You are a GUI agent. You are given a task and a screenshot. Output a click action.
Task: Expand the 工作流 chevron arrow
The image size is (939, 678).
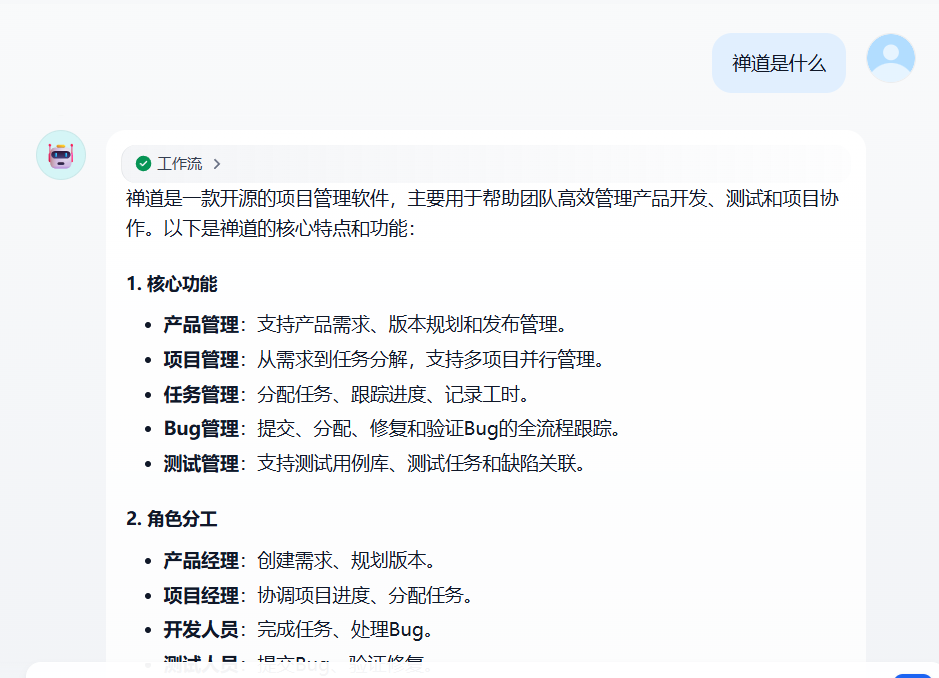pos(217,164)
